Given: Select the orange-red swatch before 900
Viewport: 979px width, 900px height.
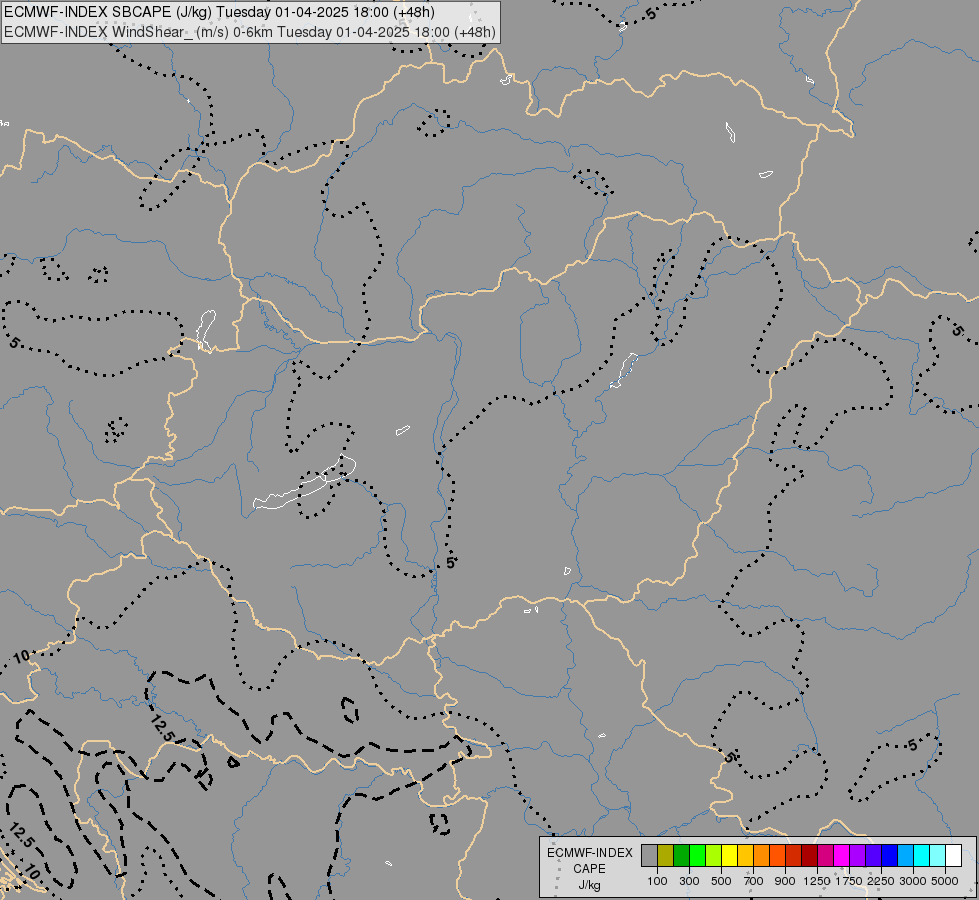Looking at the screenshot, I should pyautogui.click(x=777, y=855).
